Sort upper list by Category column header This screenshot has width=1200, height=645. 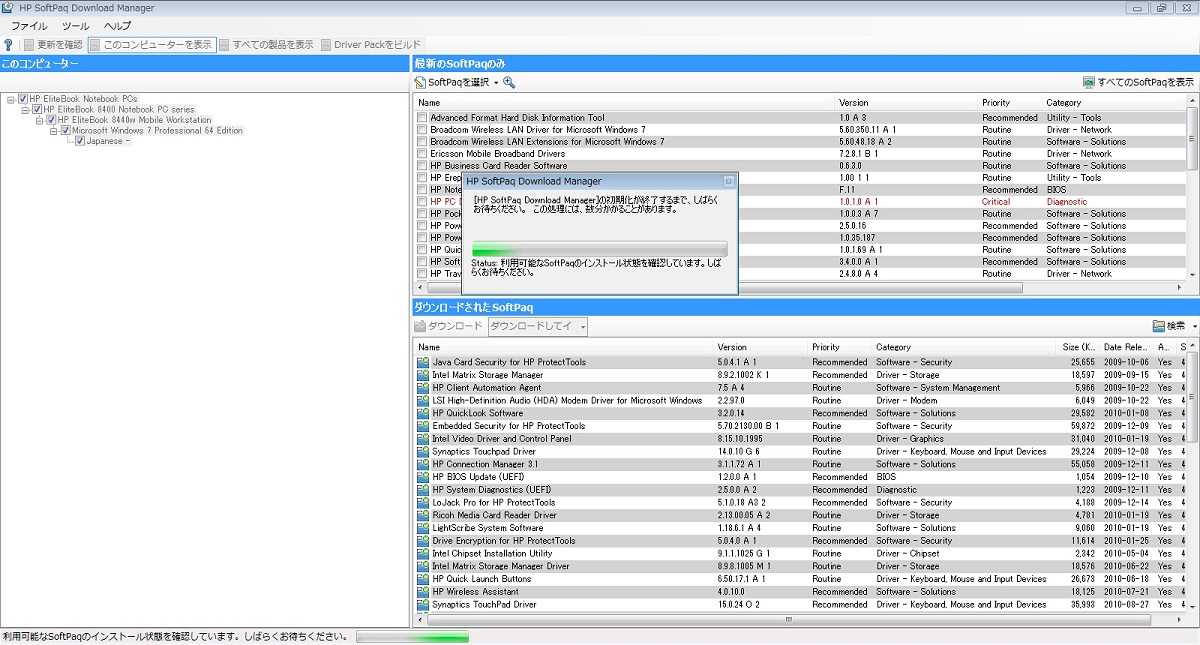point(1113,102)
